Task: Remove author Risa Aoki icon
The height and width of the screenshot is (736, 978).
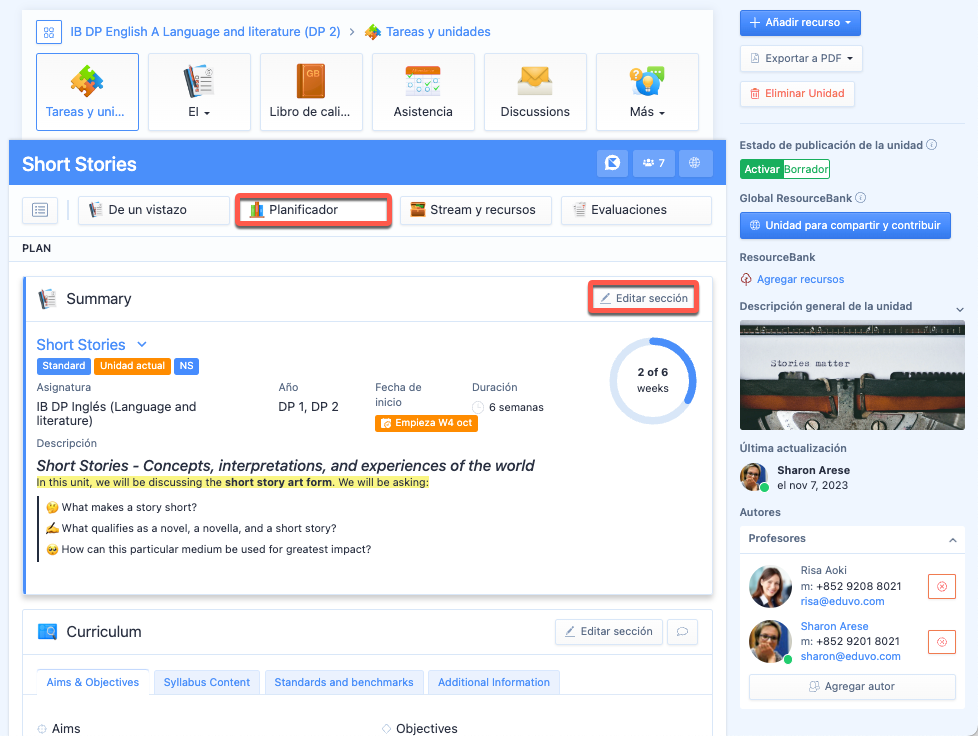Action: (x=941, y=587)
